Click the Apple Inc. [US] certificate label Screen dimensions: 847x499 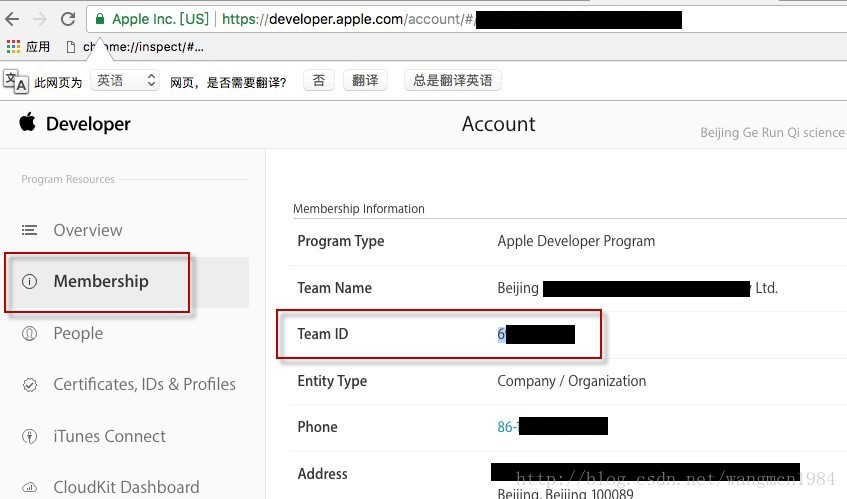point(160,19)
